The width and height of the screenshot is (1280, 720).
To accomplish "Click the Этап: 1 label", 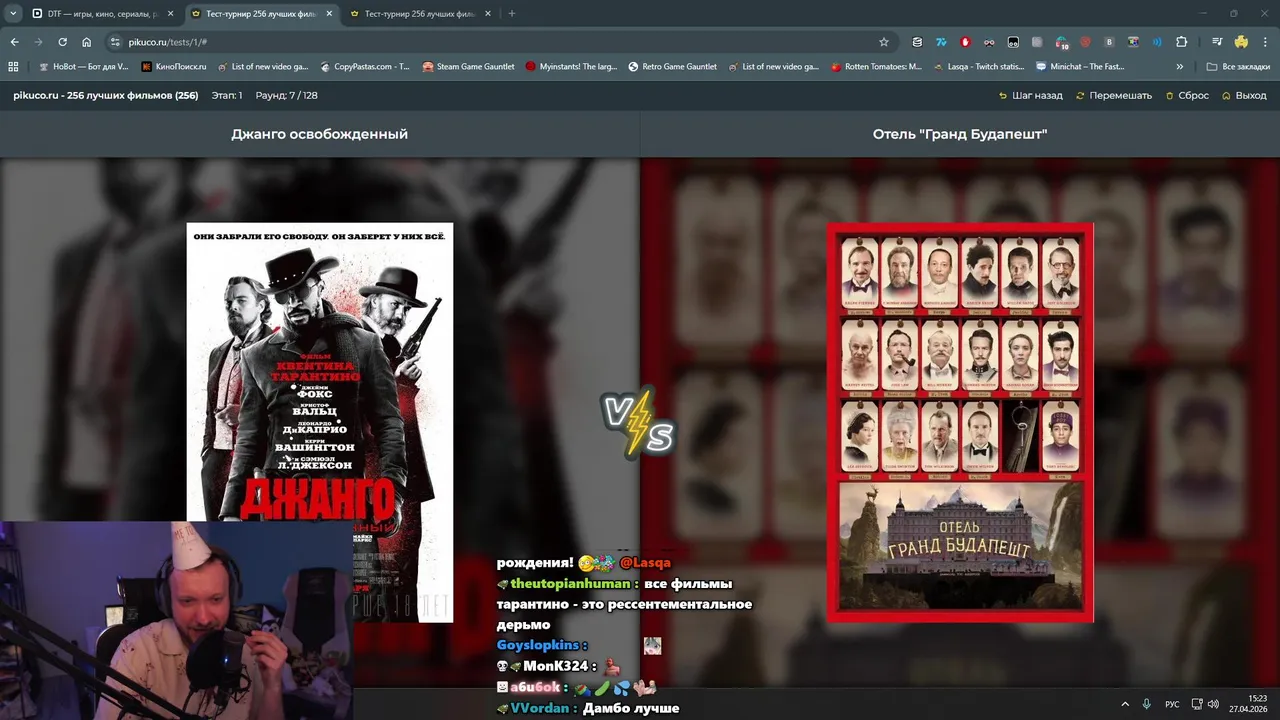I will click(227, 96).
